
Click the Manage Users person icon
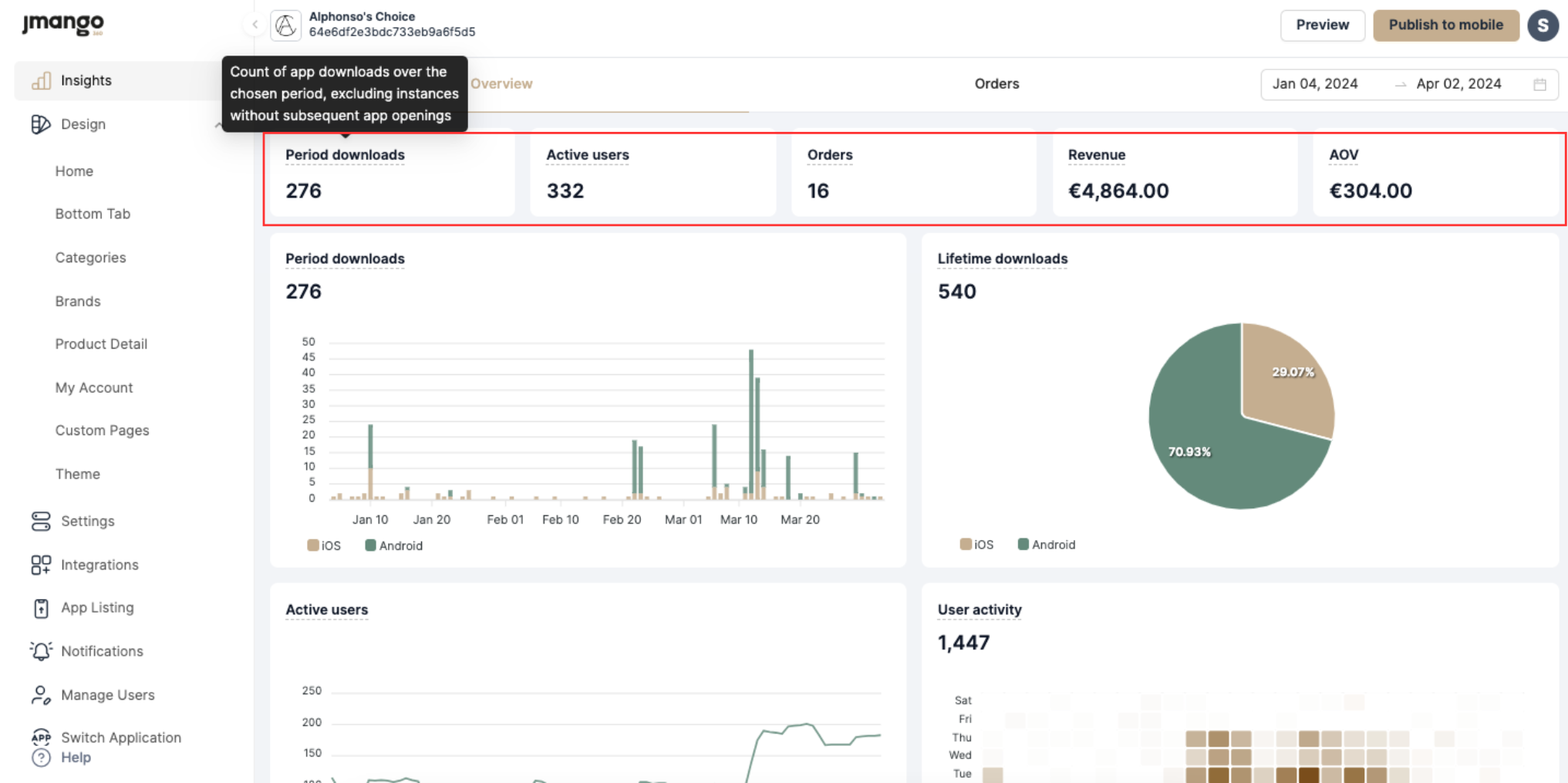click(x=41, y=695)
